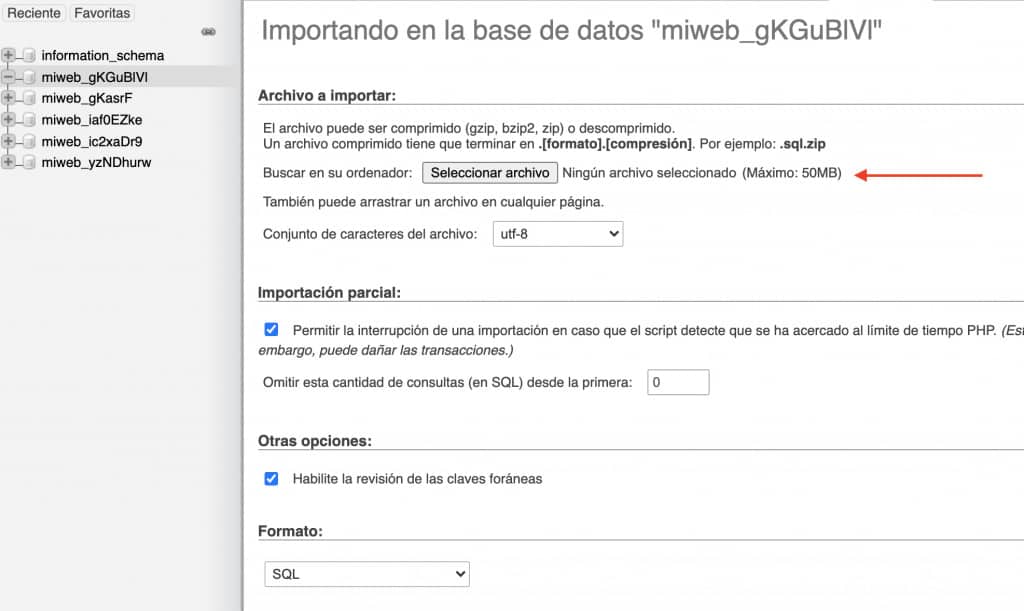Expand the miweb_yzNDhurw tree node
This screenshot has height=611, width=1024.
[x=9, y=162]
